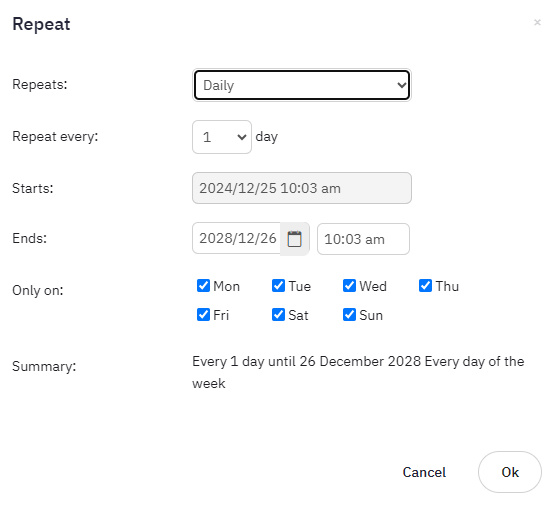Click the Repeat dialog title
552x506 pixels.
tap(41, 24)
